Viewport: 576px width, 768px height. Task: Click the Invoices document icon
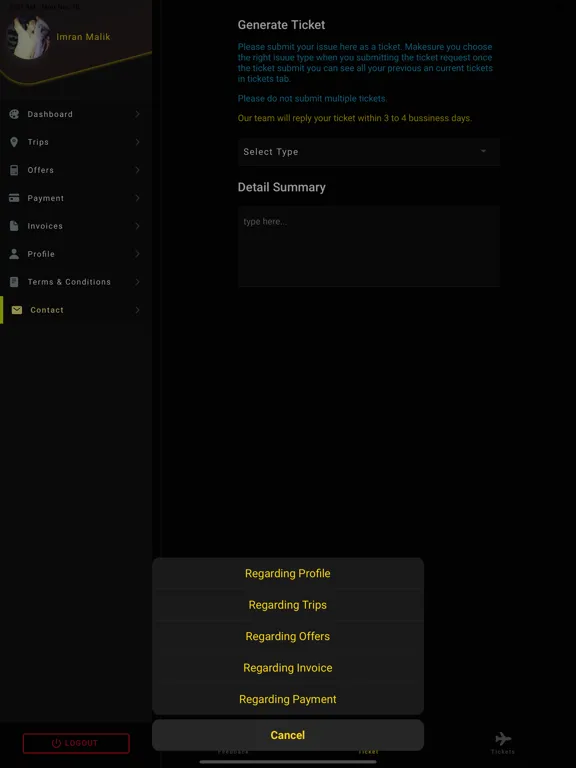point(14,226)
